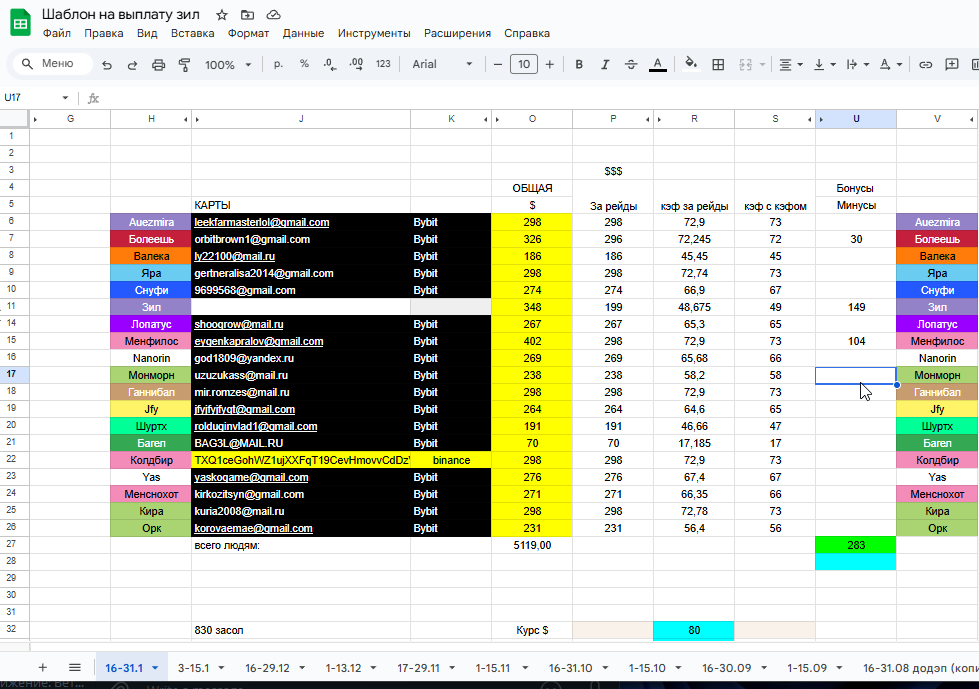
Task: Select the green cell containing 283
Action: coord(856,545)
